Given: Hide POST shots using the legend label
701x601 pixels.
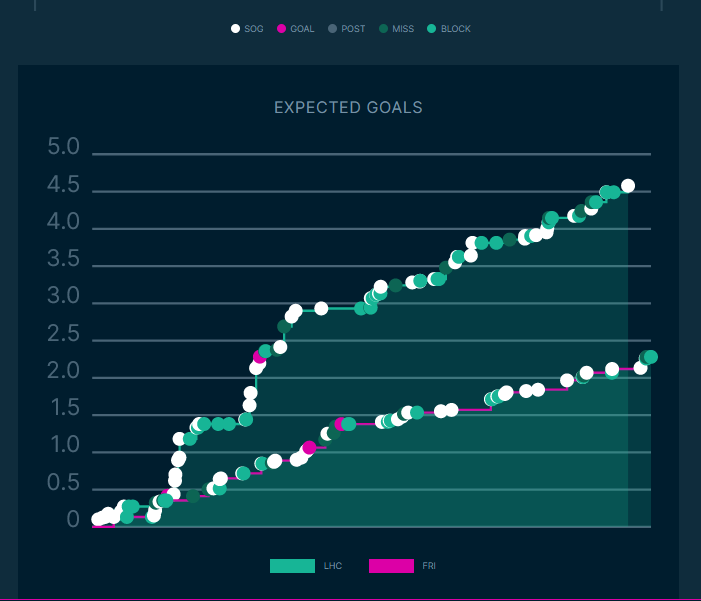Looking at the screenshot, I should tap(353, 29).
